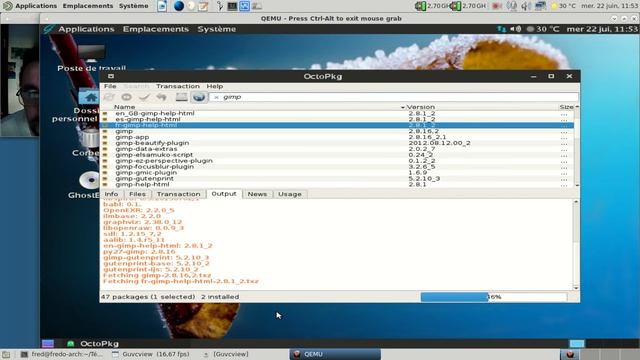Select the gimp-gmic-plugin package
This screenshot has width=640, height=360.
pos(337,173)
